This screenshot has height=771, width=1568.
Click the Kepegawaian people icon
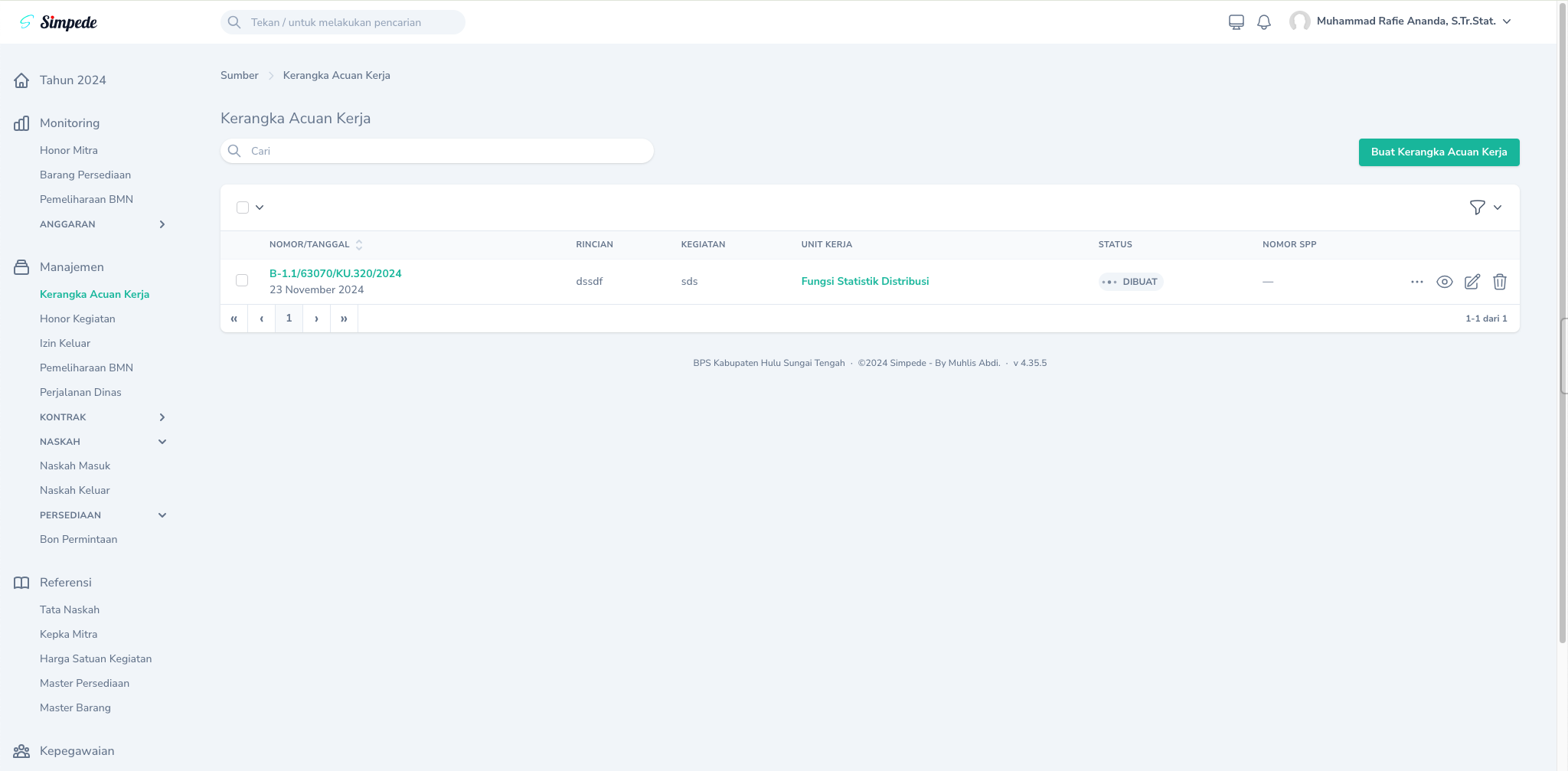[21, 751]
